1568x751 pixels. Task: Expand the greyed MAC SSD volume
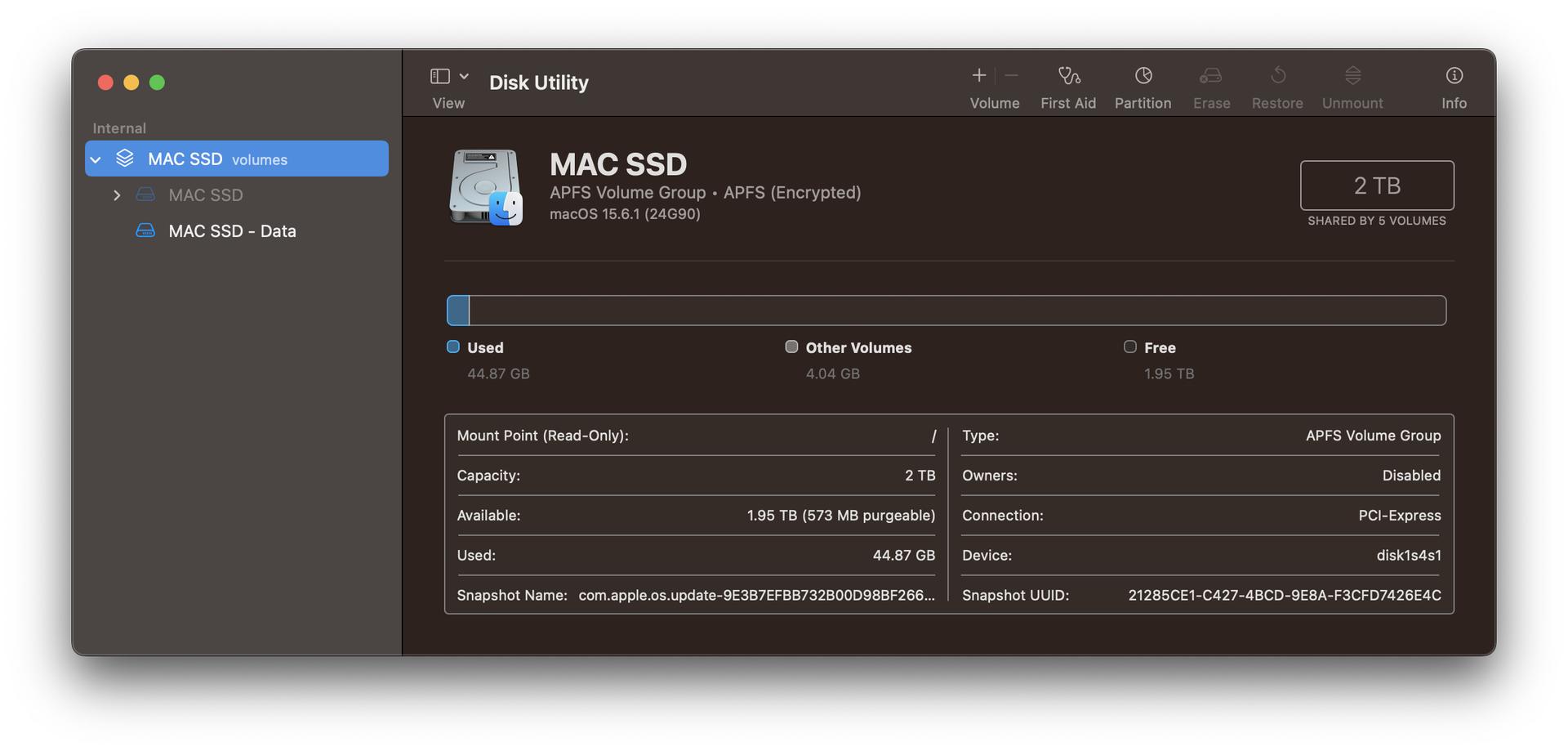click(117, 195)
